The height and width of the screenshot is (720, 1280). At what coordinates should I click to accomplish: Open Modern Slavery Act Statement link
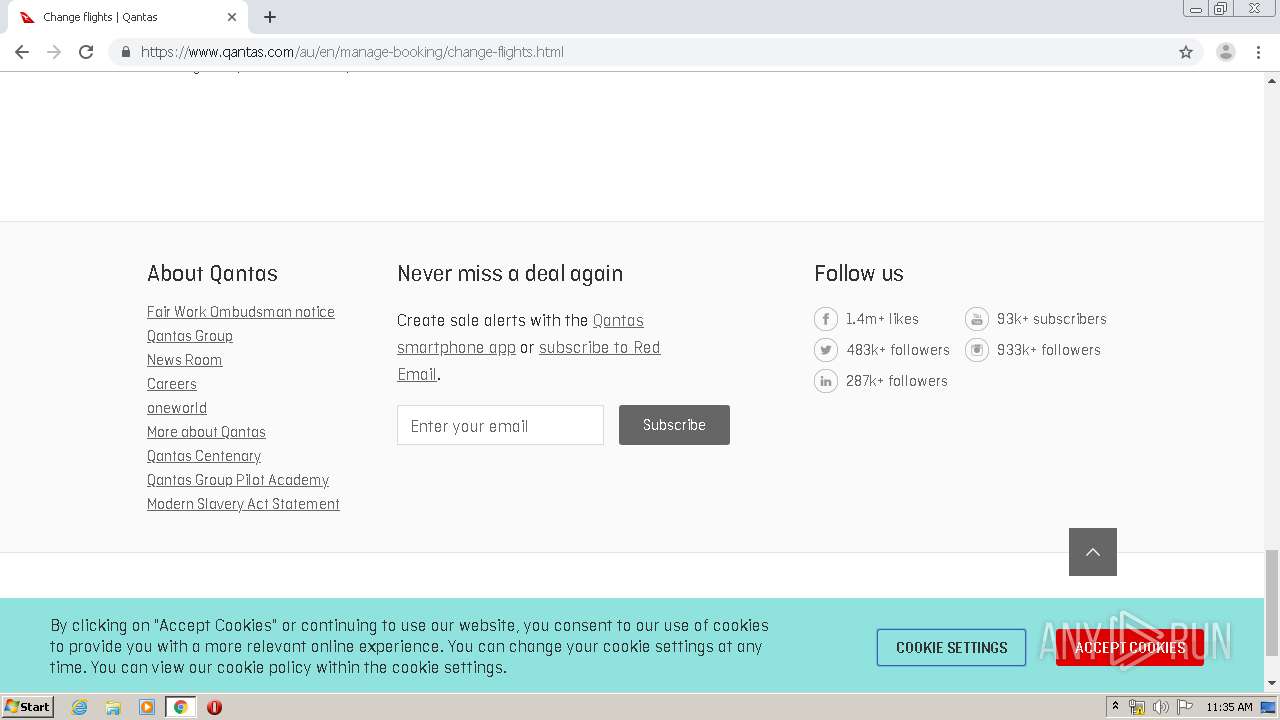click(243, 504)
